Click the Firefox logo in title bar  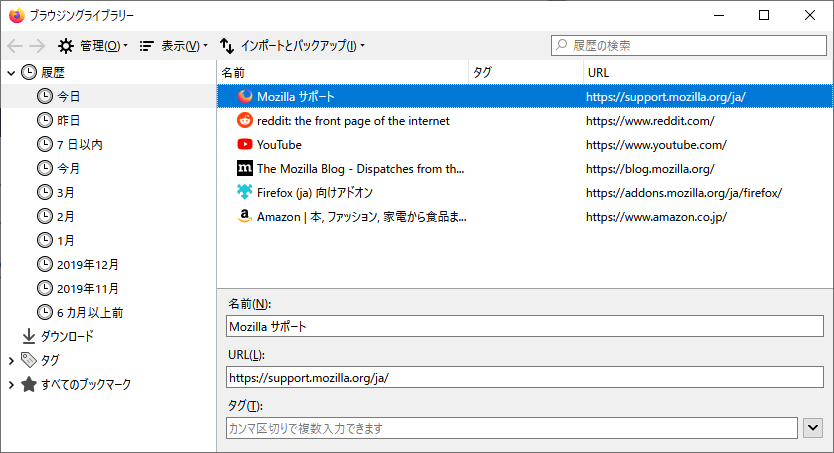(x=16, y=15)
